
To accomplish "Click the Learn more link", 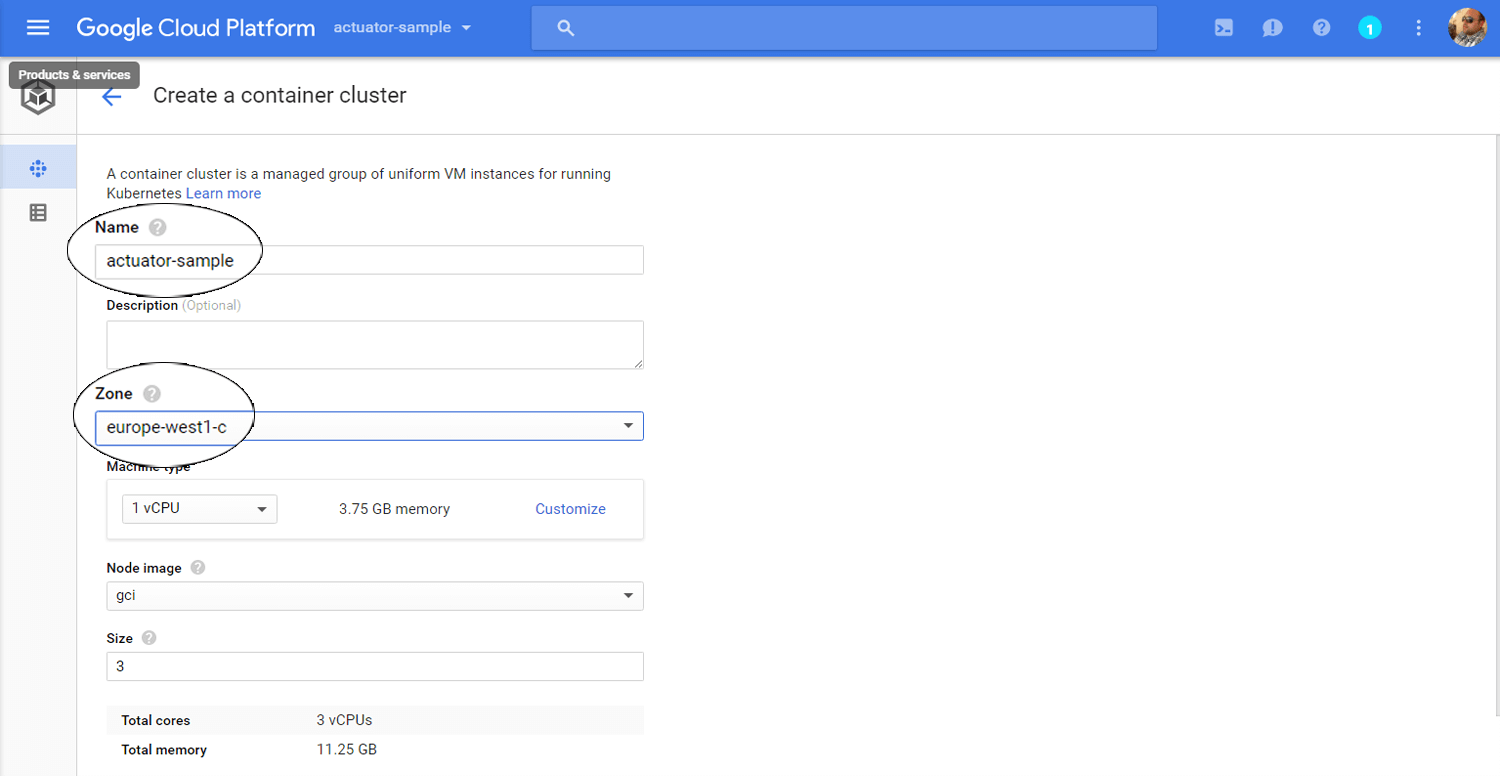I will point(223,193).
